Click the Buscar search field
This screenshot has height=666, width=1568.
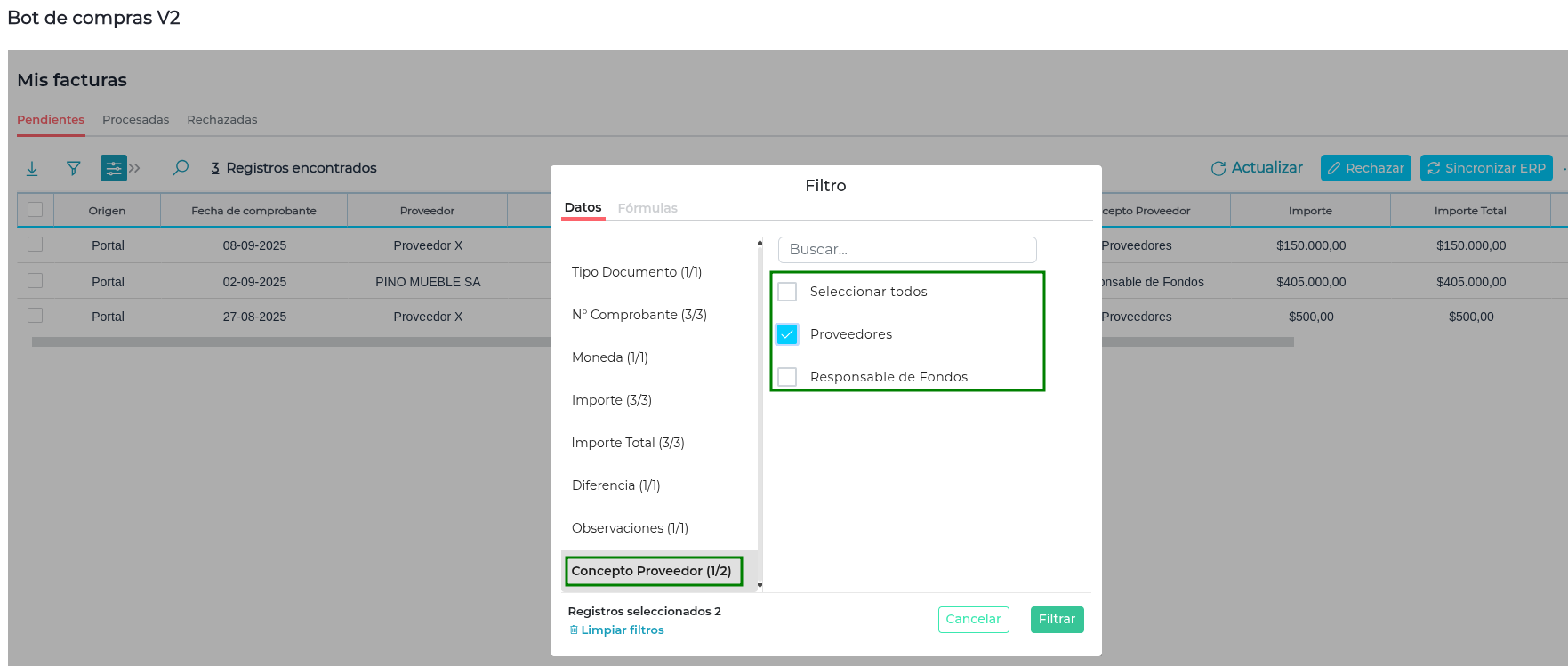click(x=907, y=250)
